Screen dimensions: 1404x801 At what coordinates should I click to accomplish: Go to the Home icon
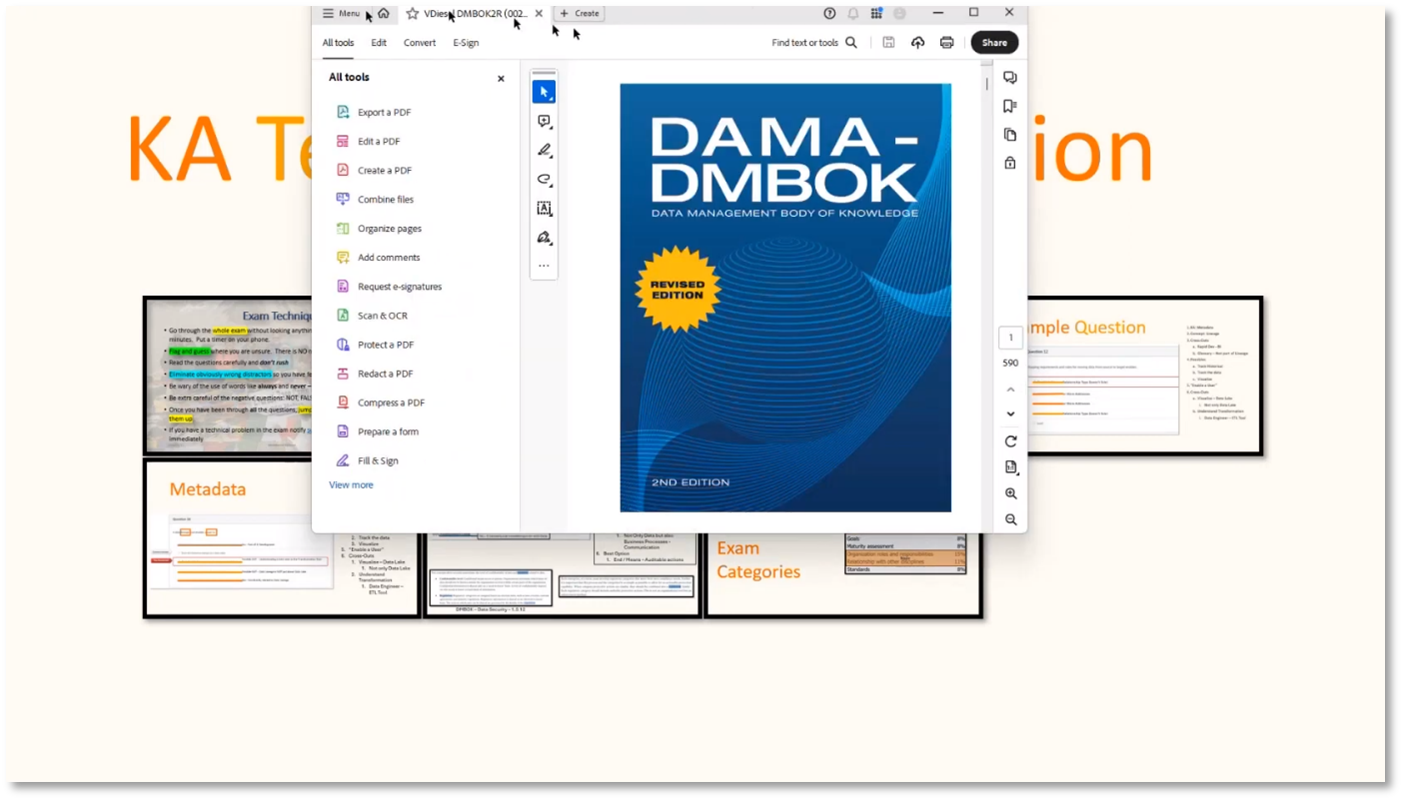[x=383, y=13]
